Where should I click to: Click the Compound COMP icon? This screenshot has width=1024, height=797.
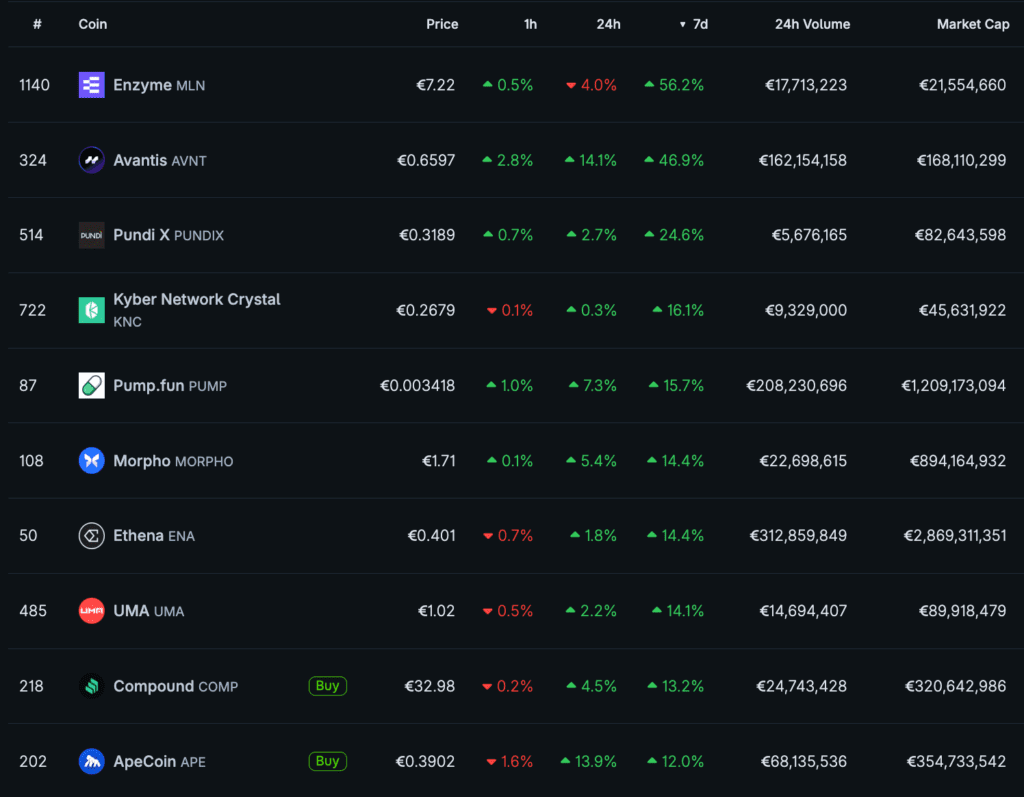(91, 686)
